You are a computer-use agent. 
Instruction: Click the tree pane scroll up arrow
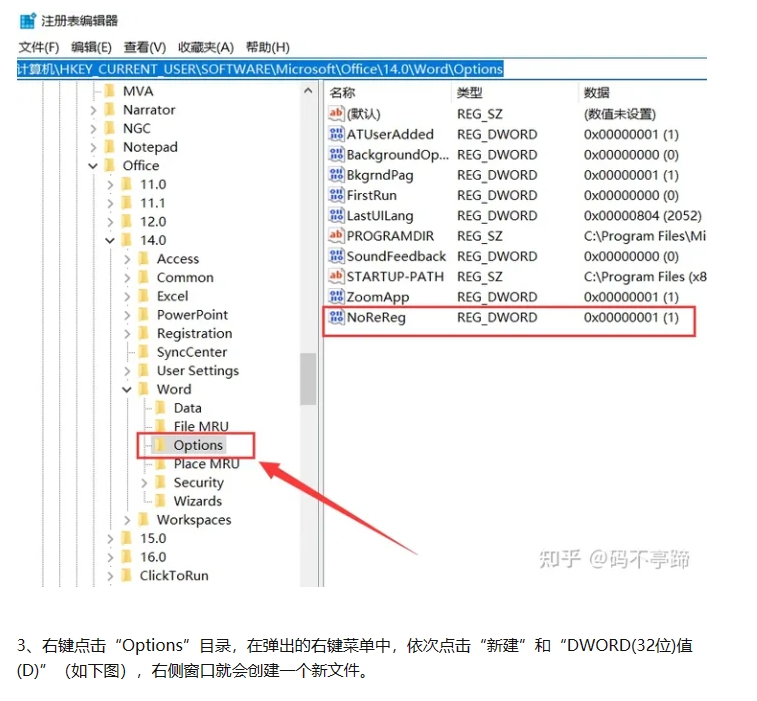click(308, 92)
